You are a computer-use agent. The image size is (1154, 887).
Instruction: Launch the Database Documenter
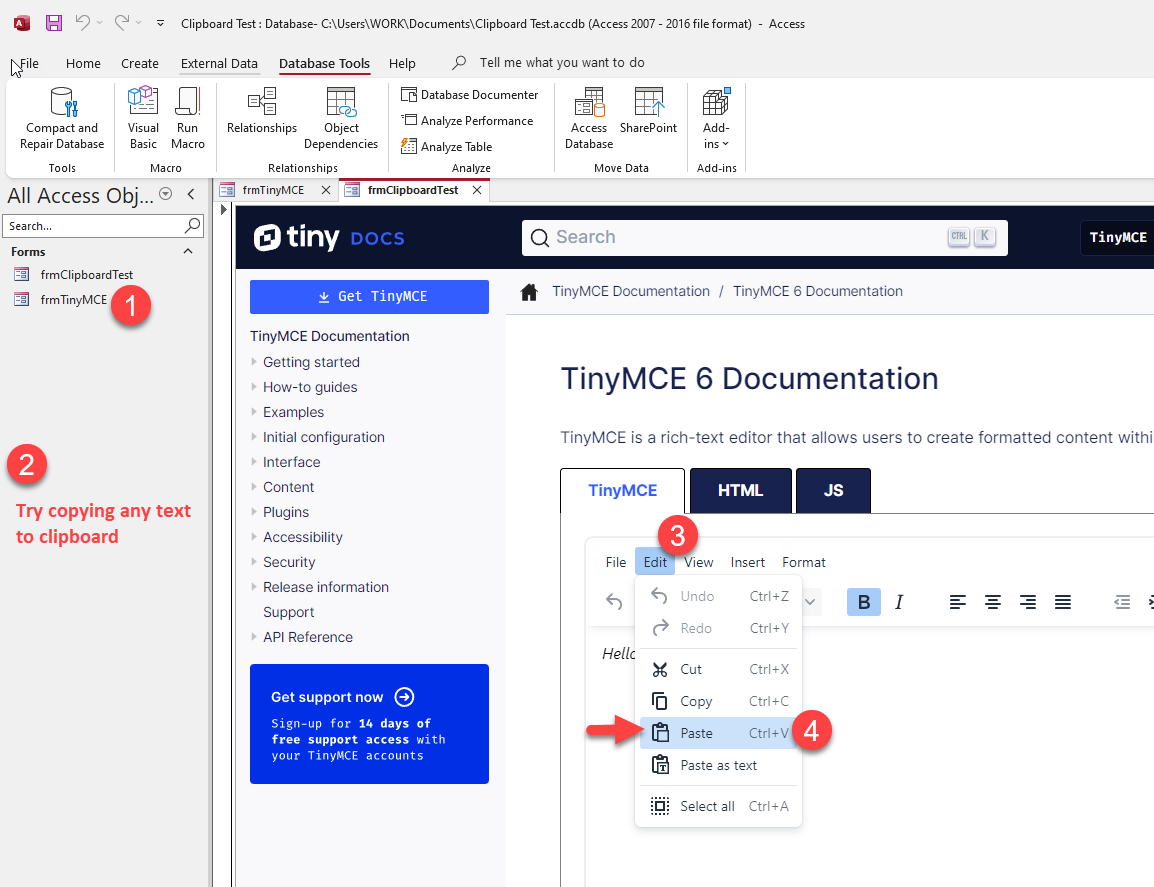point(470,95)
